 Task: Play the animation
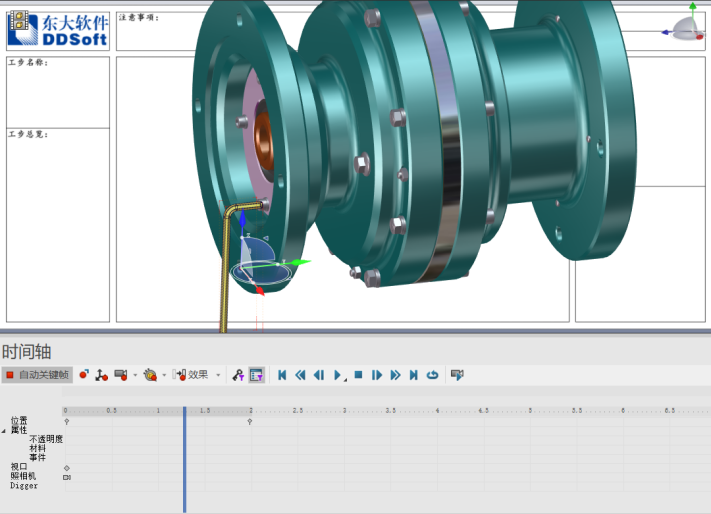click(x=338, y=375)
